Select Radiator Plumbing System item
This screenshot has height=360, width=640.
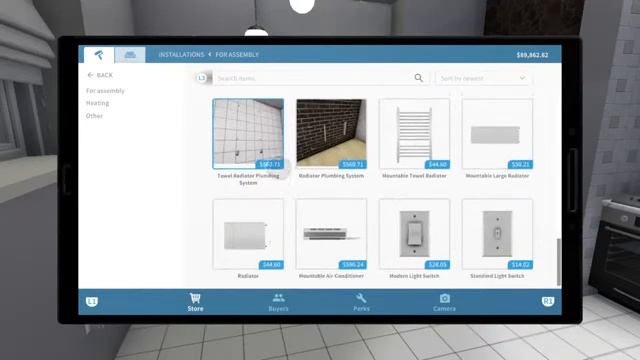(331, 133)
